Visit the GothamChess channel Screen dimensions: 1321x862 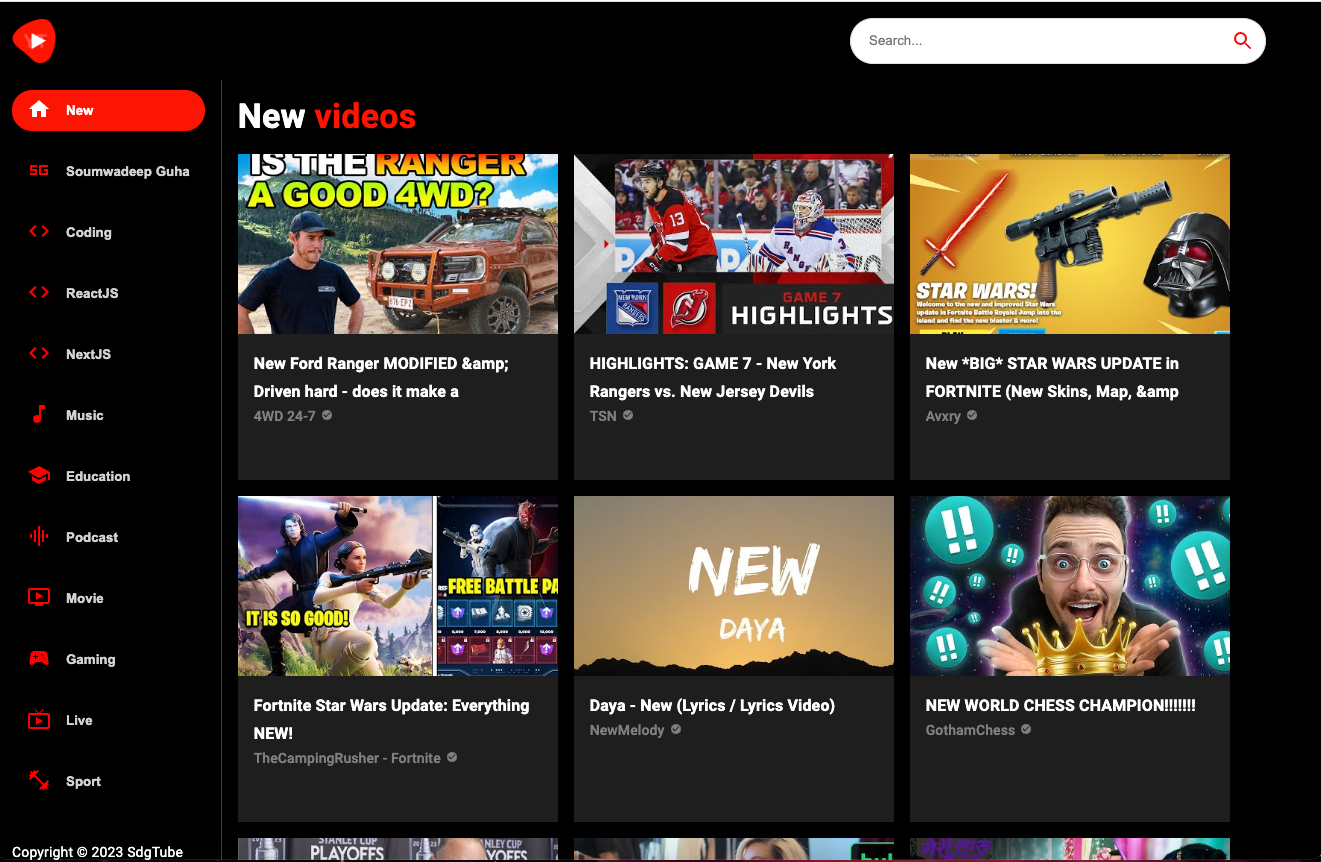[x=970, y=729]
